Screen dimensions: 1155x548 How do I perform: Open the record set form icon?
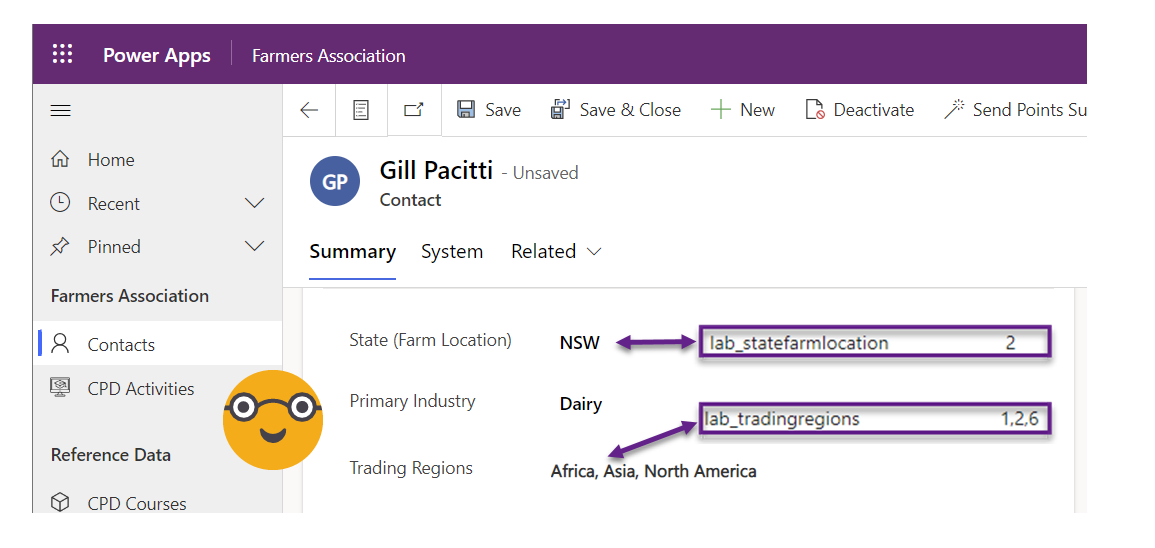click(361, 110)
